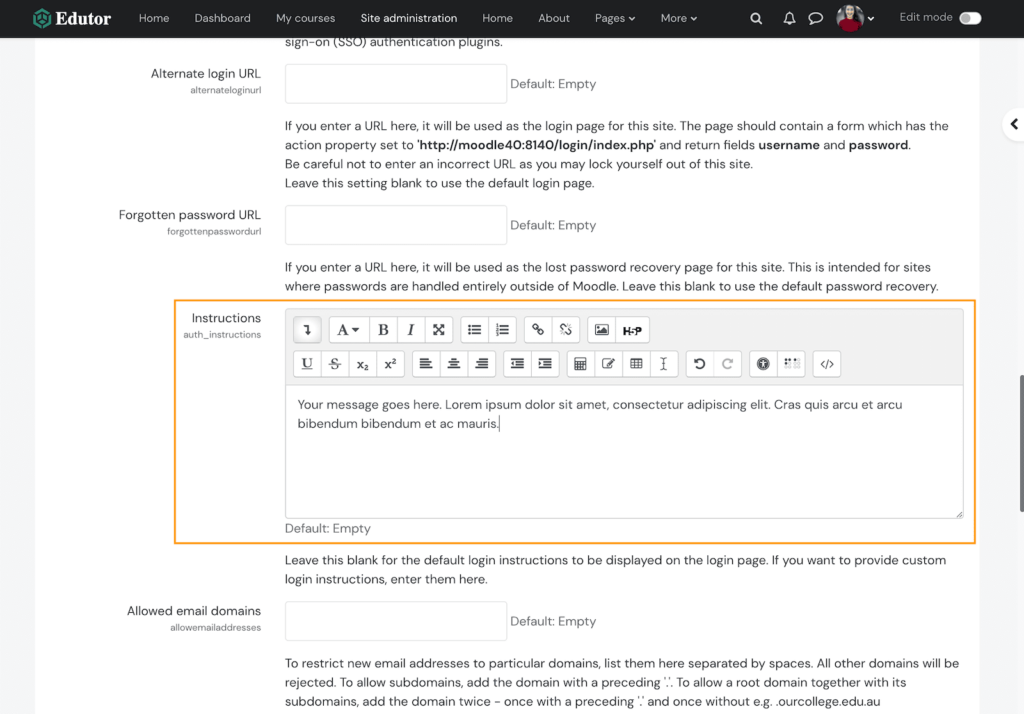Insert a table

pos(637,363)
